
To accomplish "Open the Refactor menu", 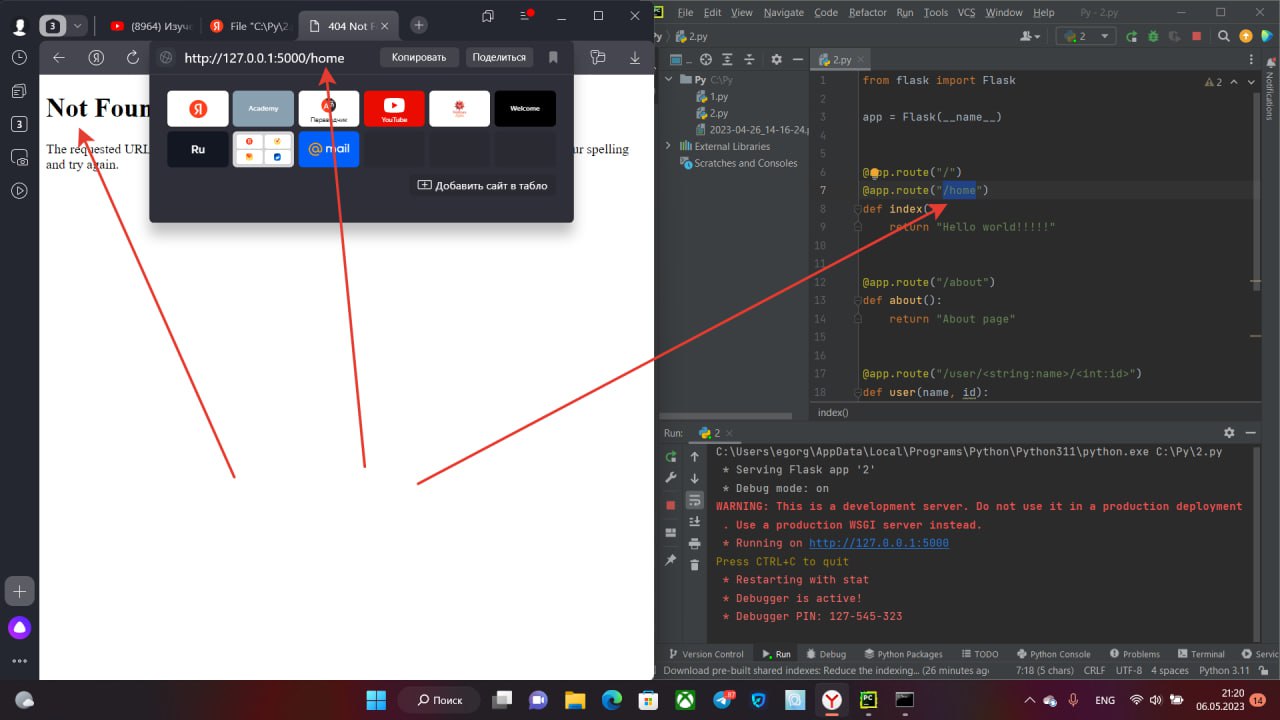I will coord(867,13).
